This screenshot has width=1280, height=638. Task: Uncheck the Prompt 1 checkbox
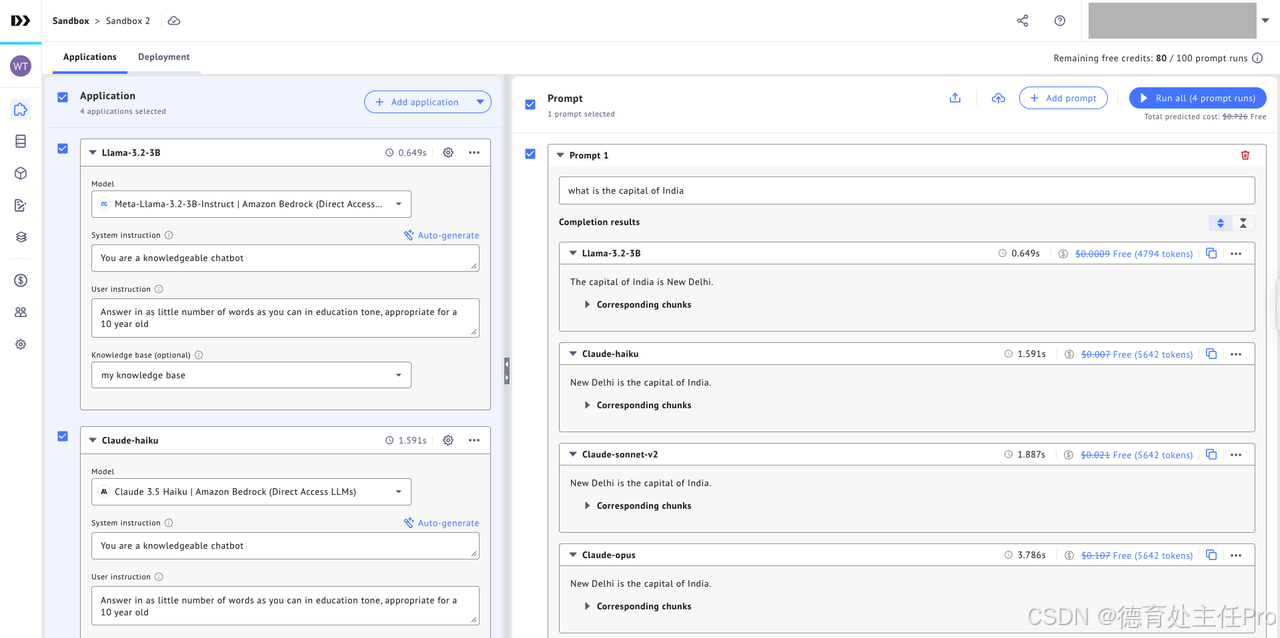[530, 154]
